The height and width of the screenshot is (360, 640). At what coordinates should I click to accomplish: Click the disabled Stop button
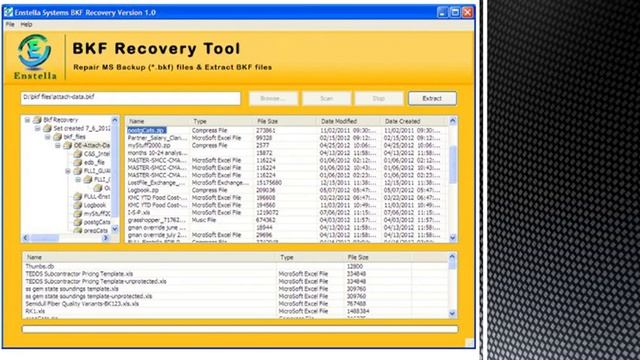click(379, 98)
